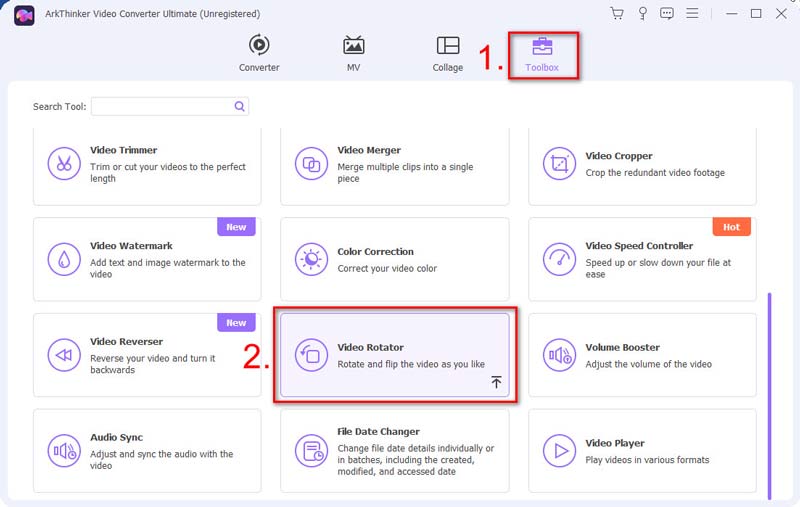
Task: Click 'Crop the redundant video footage' text
Action: click(655, 173)
